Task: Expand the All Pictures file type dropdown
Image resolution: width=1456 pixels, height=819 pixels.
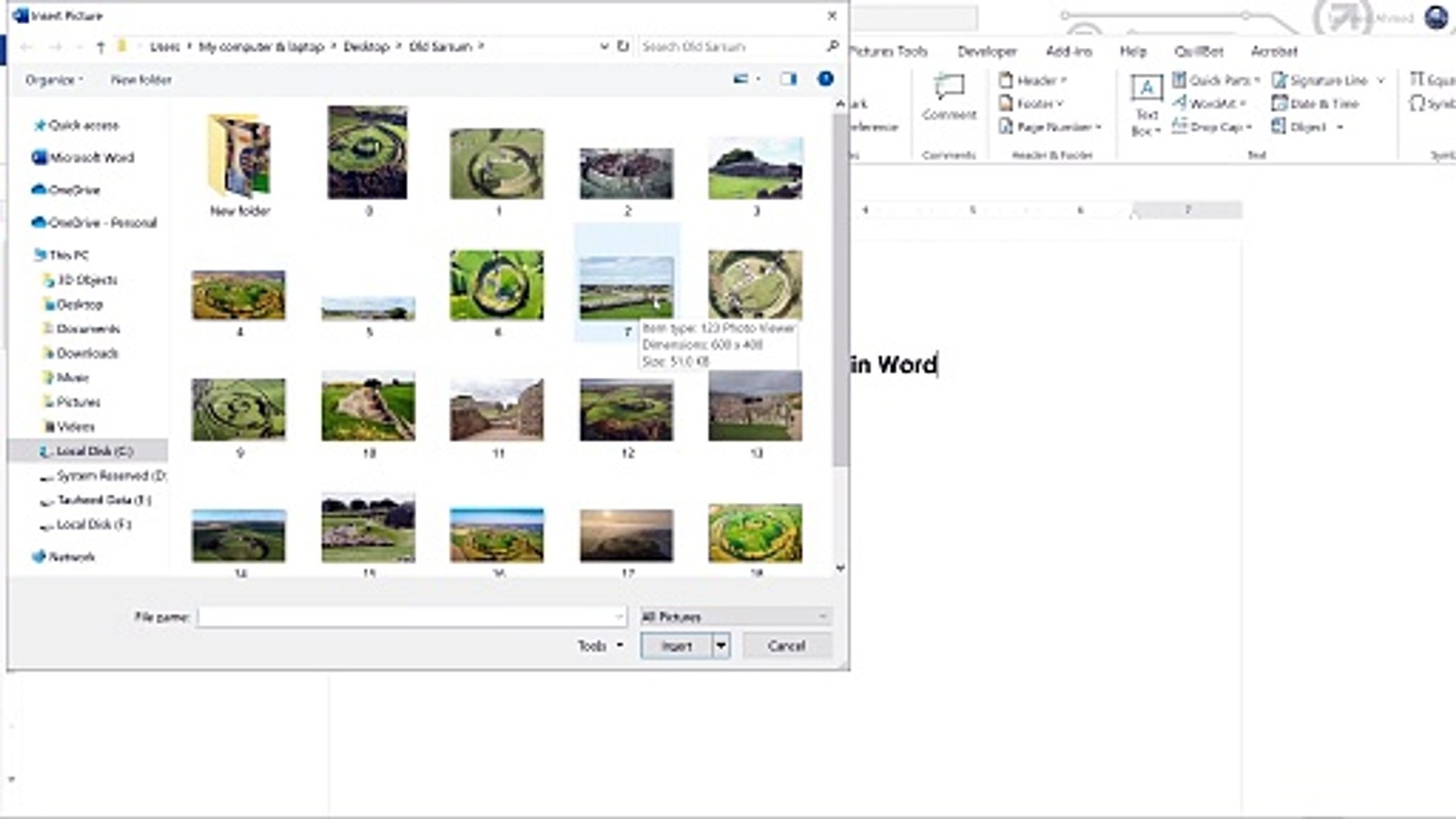Action: [734, 617]
